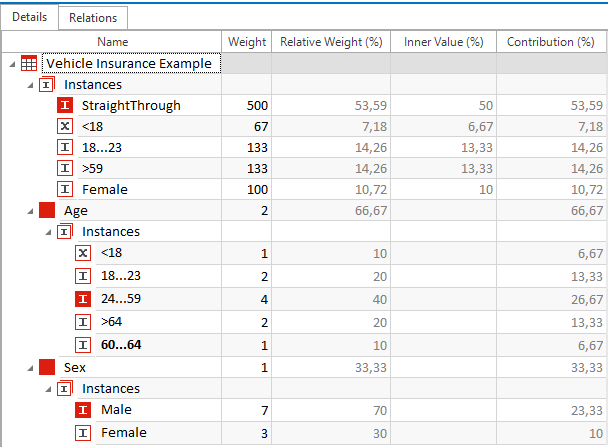Screen dimensions: 608x447
Task: Click the red square Sex attribute icon
Action: [x=47, y=367]
